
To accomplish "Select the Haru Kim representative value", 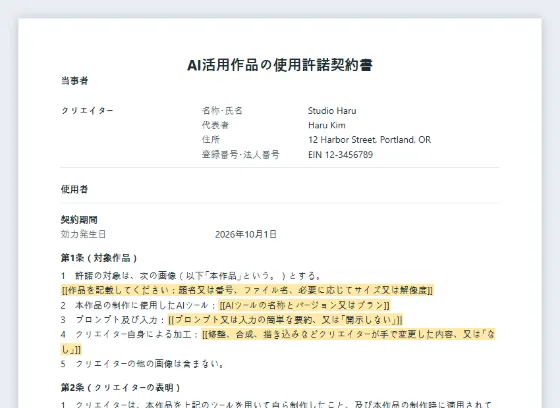I will (x=327, y=125).
